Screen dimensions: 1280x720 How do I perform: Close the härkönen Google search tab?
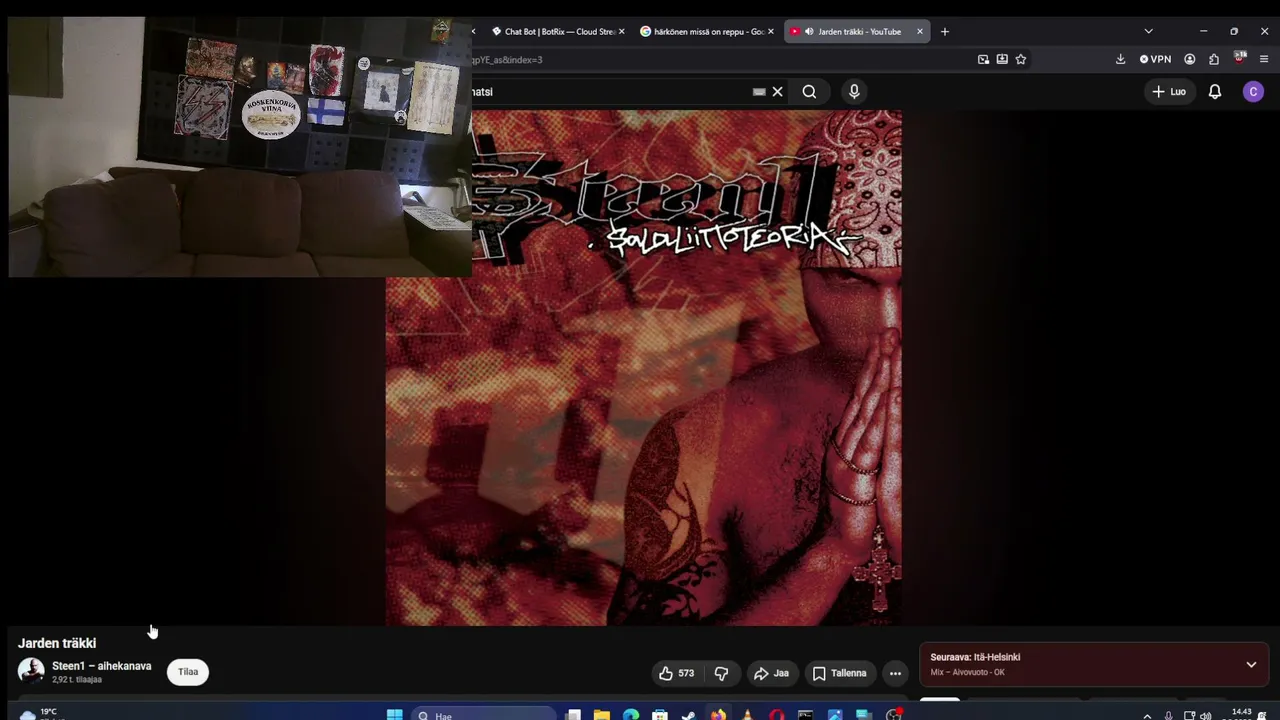coord(771,32)
